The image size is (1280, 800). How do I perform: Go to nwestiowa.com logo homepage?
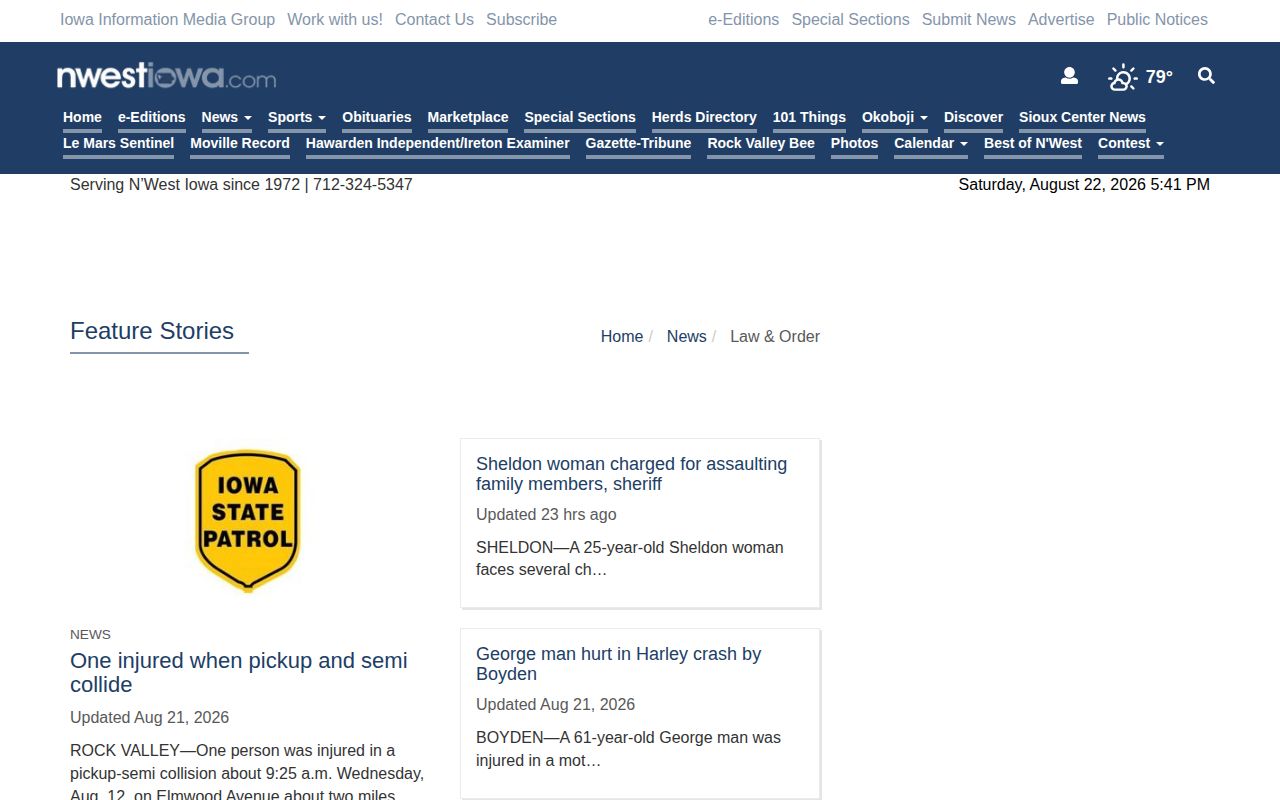166,76
